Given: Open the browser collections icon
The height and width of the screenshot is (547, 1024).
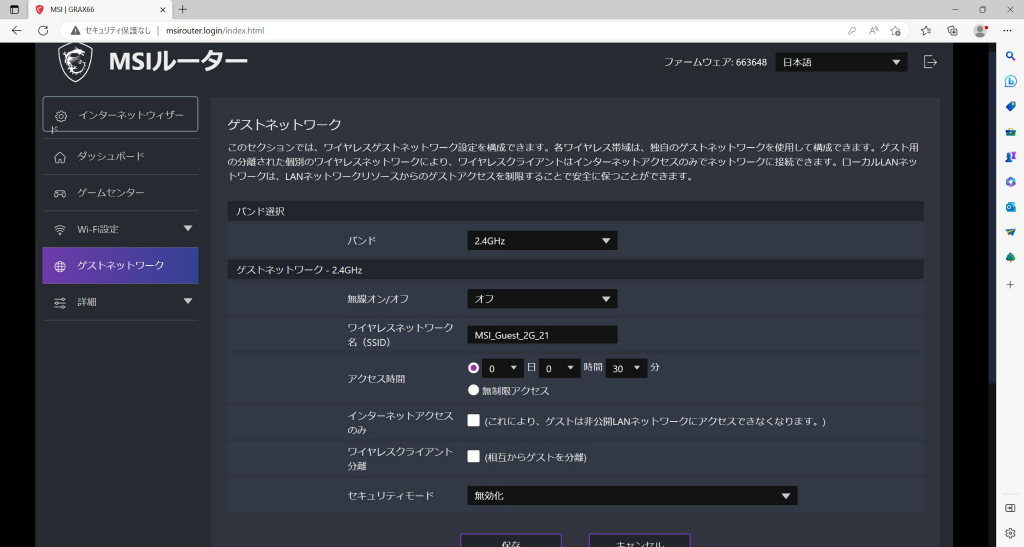Looking at the screenshot, I should 952,30.
